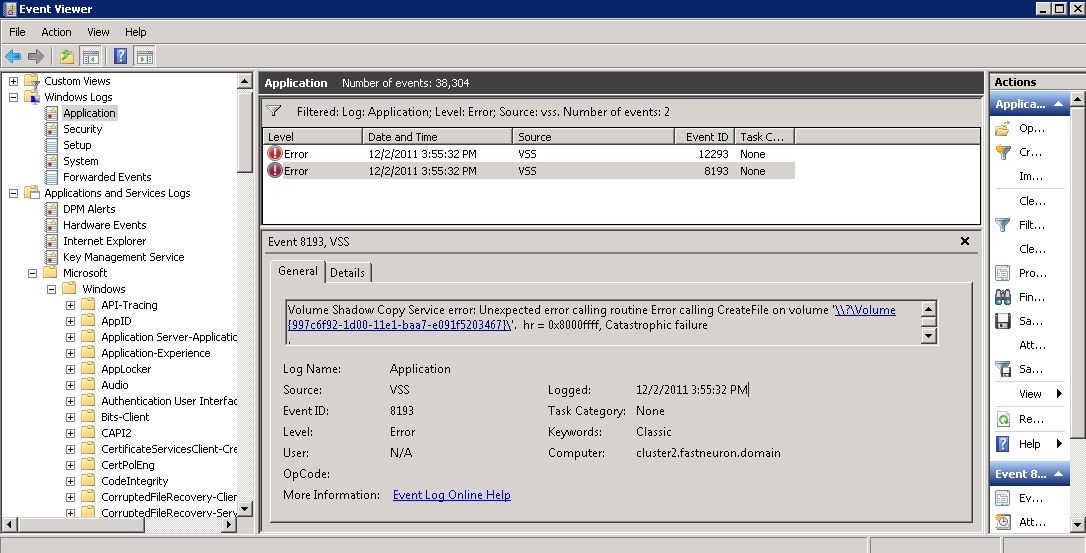This screenshot has width=1086, height=553.
Task: Click the filter funnel icon beside Filtered text
Action: [274, 111]
